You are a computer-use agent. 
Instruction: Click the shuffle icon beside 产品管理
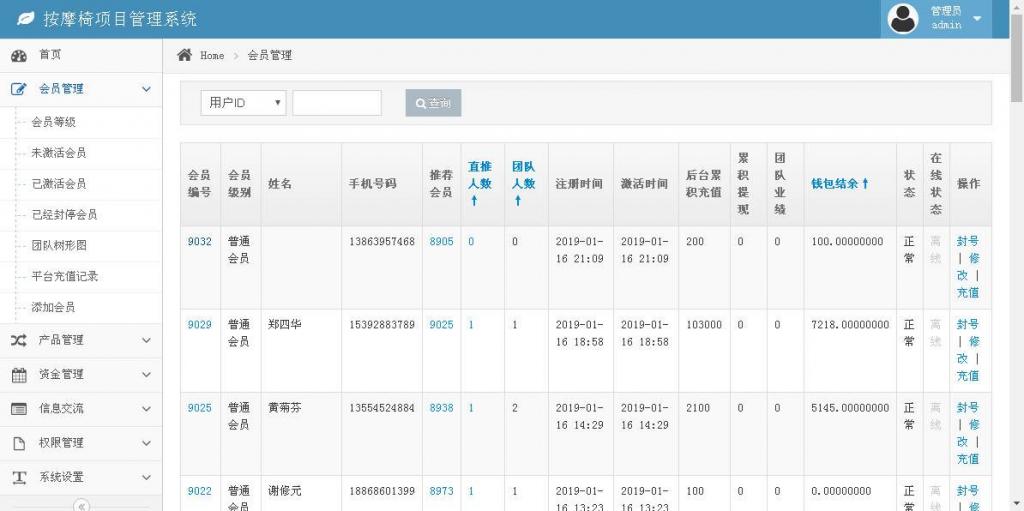(x=18, y=340)
